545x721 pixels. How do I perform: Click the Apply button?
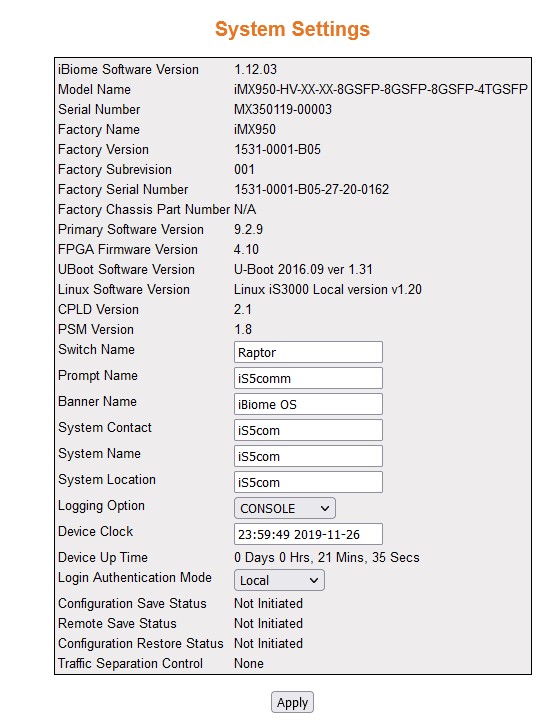292,702
